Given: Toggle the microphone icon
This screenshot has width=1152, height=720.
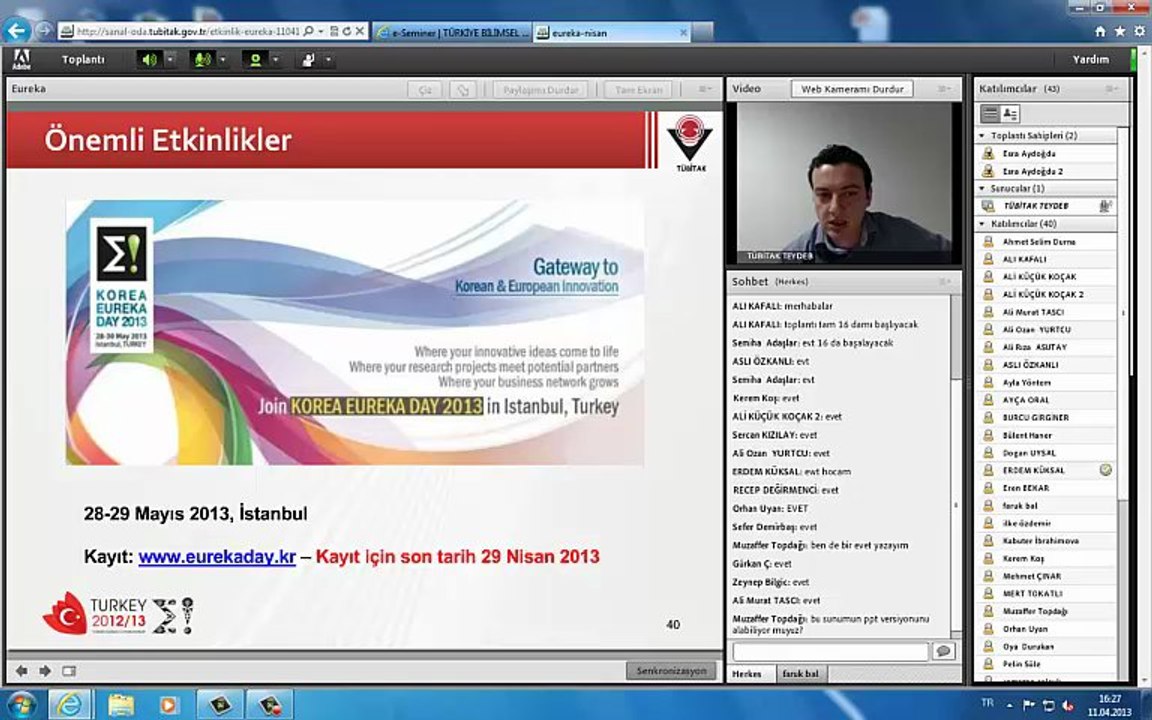Looking at the screenshot, I should pyautogui.click(x=201, y=60).
